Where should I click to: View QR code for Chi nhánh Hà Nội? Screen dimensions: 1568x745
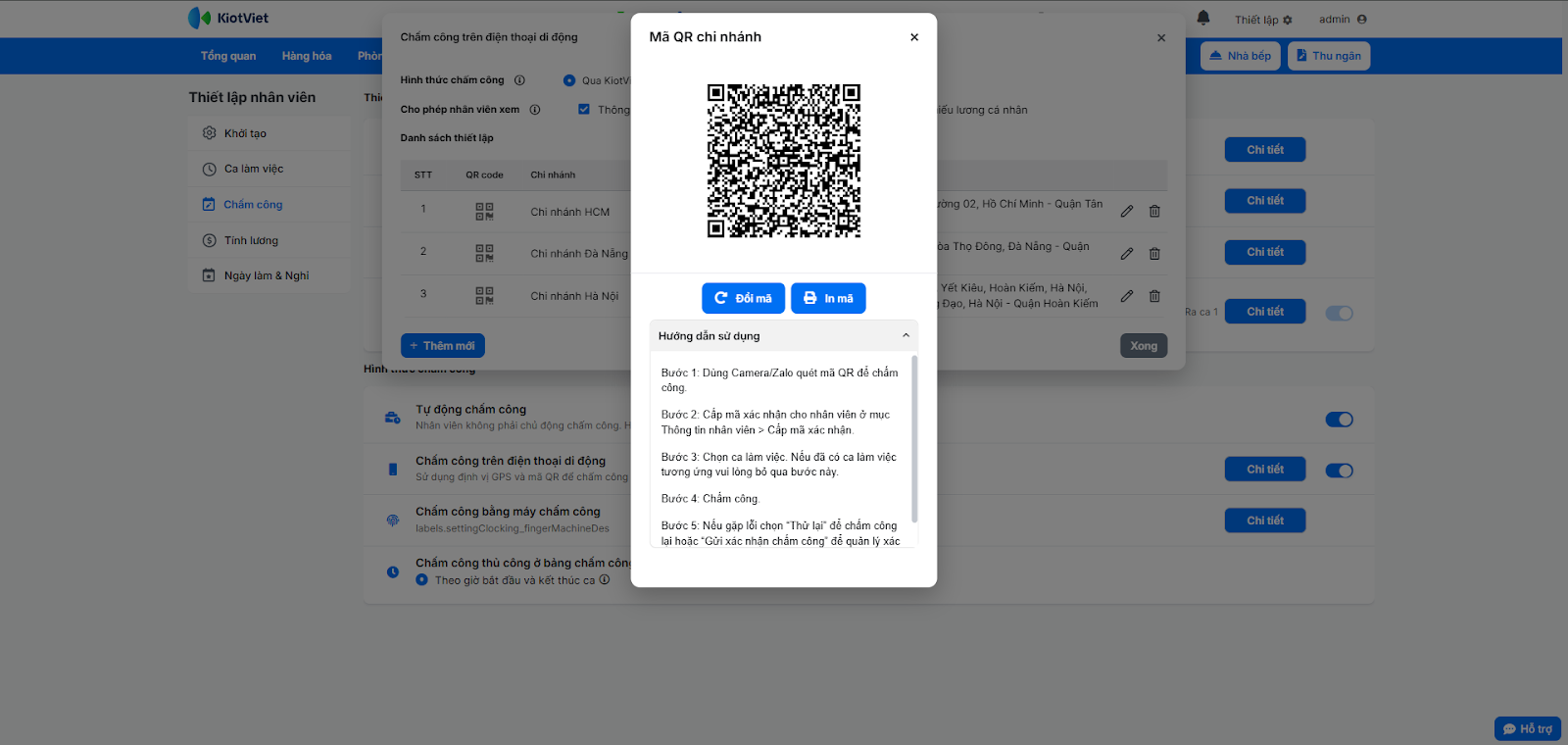[x=484, y=295]
